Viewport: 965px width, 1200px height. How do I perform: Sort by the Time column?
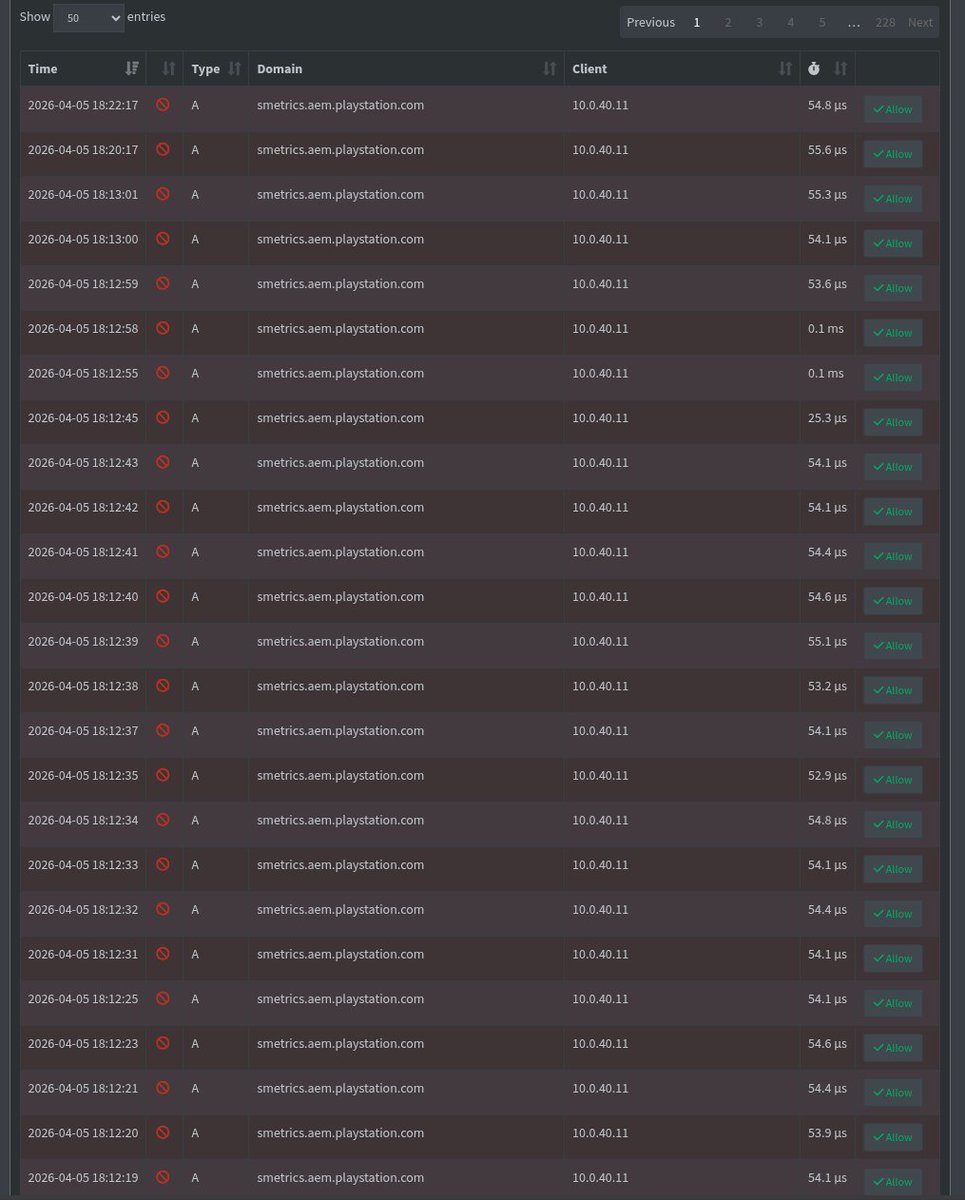83,69
